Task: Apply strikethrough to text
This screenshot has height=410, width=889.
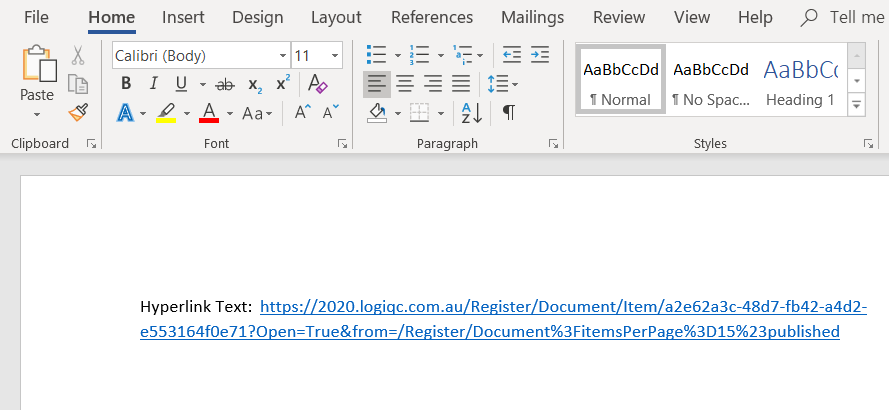Action: coord(225,84)
